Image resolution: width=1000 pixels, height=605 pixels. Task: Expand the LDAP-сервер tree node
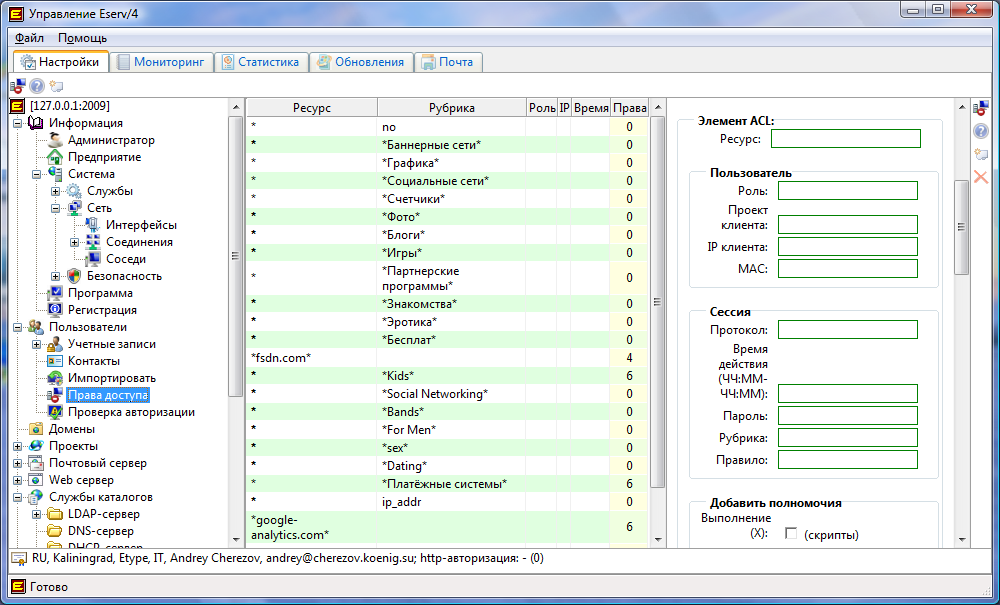[36, 514]
